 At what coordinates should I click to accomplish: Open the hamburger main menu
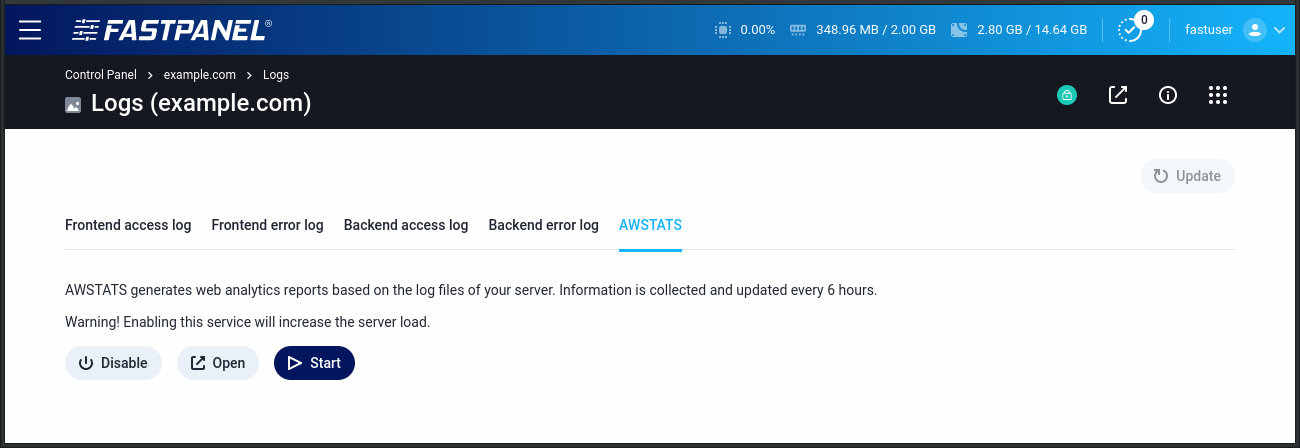click(x=30, y=30)
